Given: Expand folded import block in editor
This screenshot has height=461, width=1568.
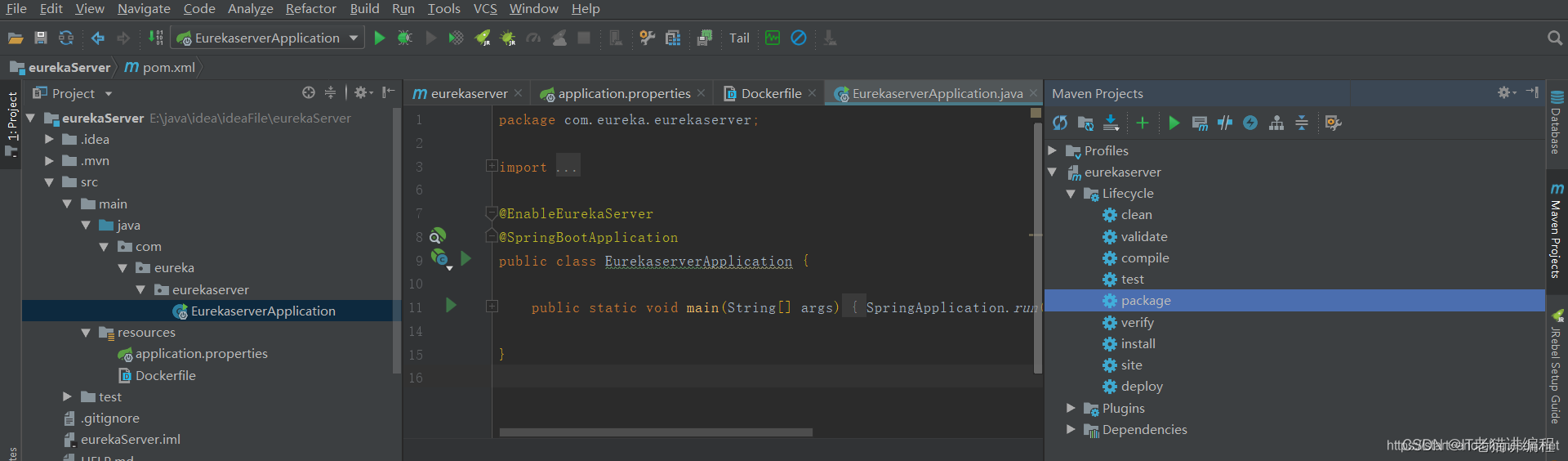Looking at the screenshot, I should pos(492,166).
